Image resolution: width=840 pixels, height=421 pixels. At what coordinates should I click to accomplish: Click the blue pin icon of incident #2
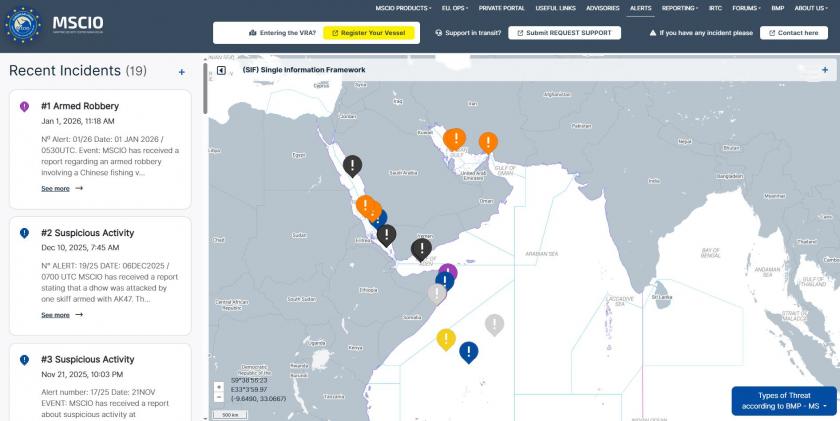(24, 233)
